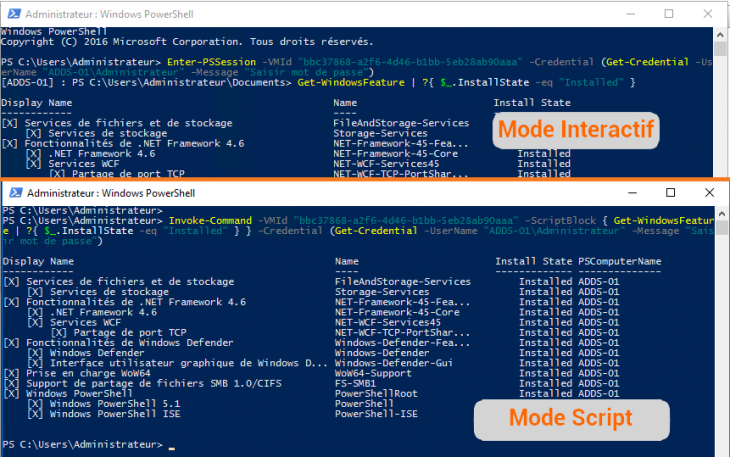Click 'Windows-Defender-Fea...' name entry
This screenshot has width=730, height=457.
pyautogui.click(x=403, y=343)
